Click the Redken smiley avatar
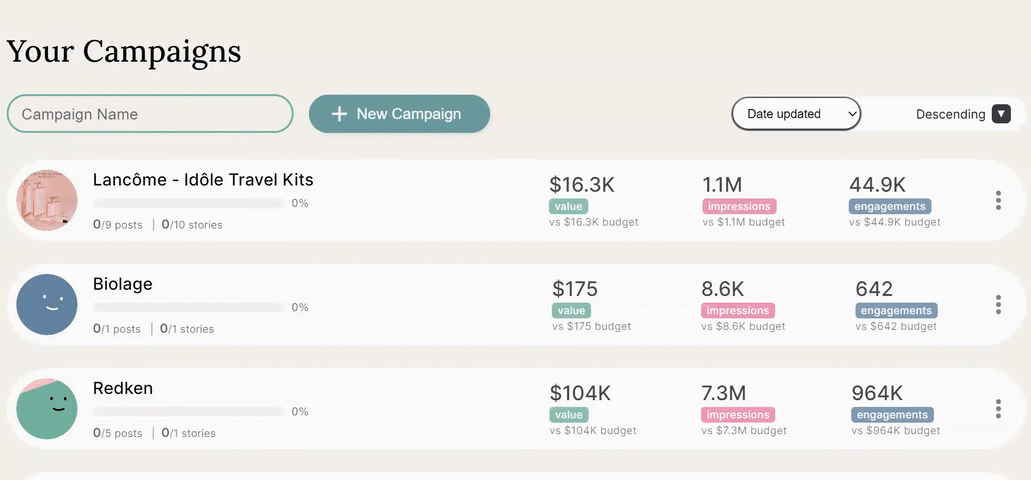This screenshot has width=1031, height=480. [47, 409]
